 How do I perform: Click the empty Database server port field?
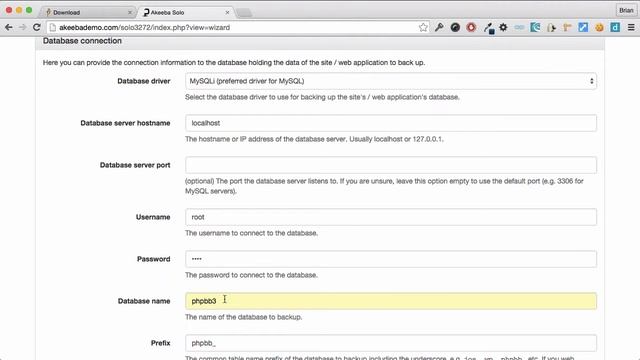pos(391,165)
